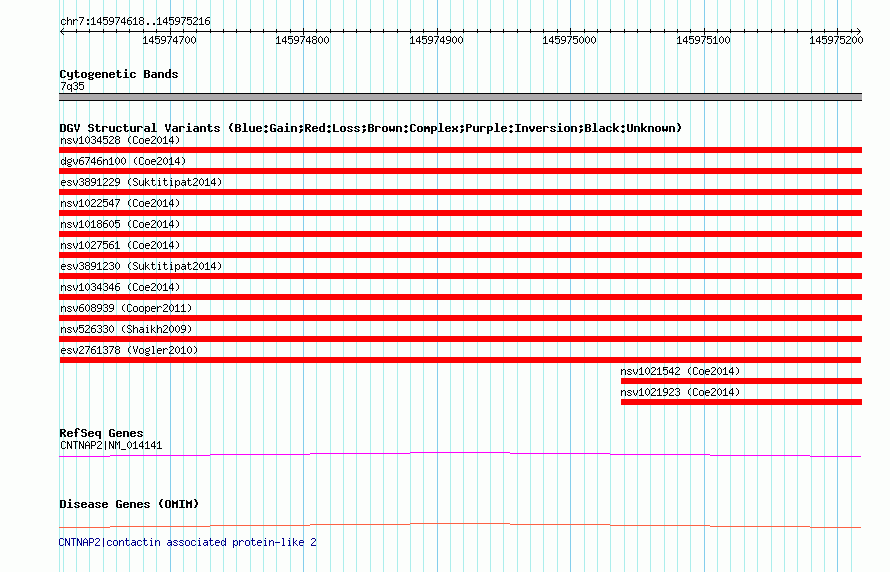This screenshot has height=572, width=890.
Task: Click ruler position 145975100
Action: (703, 40)
